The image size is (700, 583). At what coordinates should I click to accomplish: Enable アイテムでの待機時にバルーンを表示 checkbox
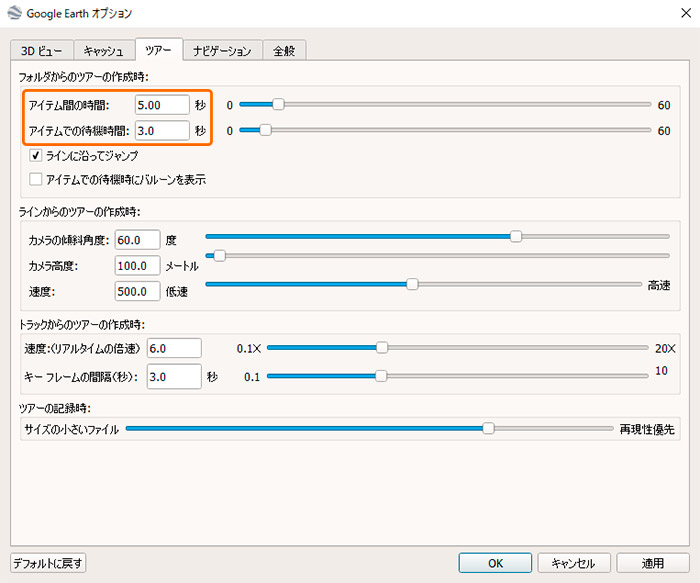pos(36,179)
